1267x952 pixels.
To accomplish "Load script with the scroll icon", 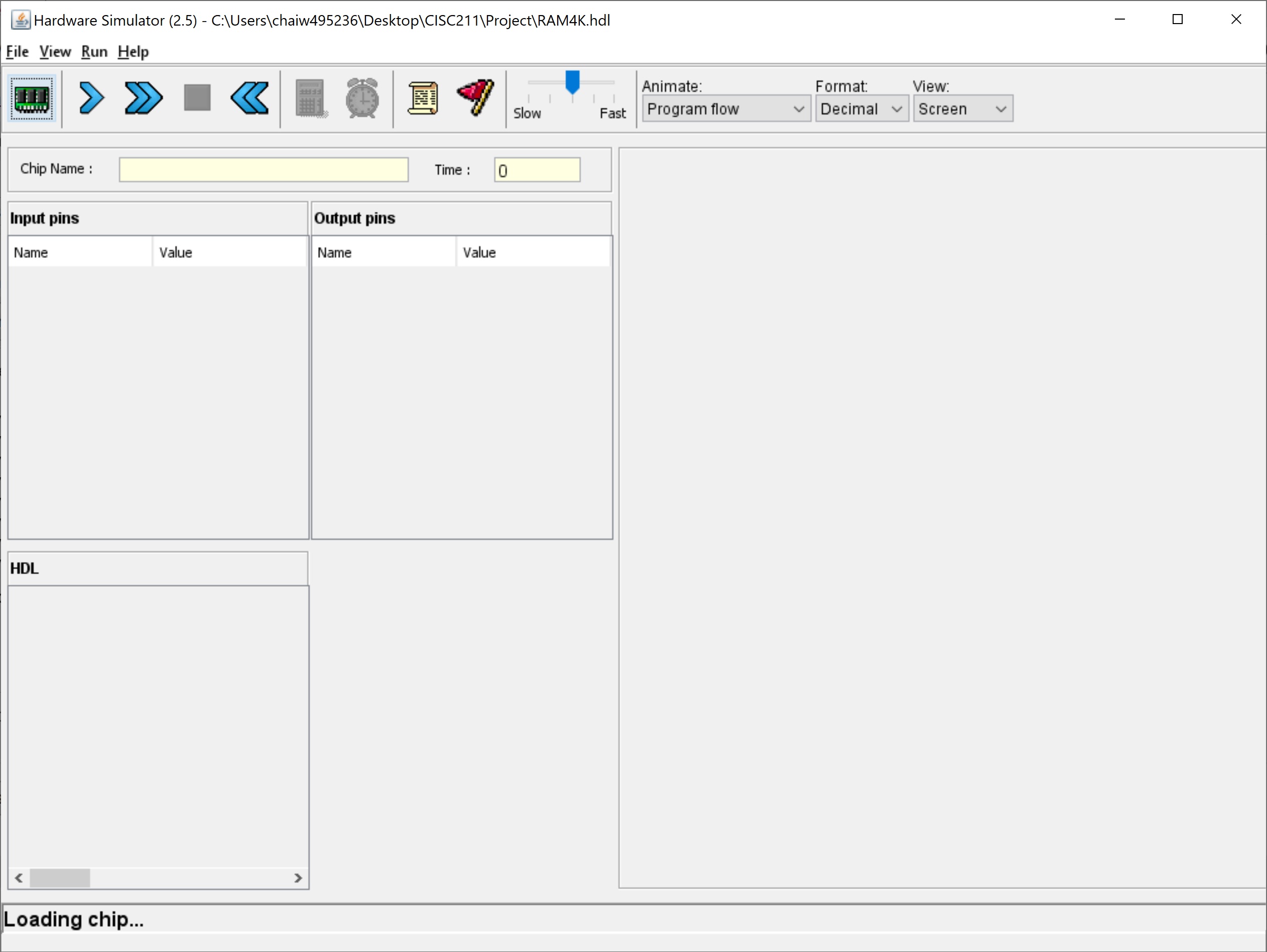I will click(423, 98).
